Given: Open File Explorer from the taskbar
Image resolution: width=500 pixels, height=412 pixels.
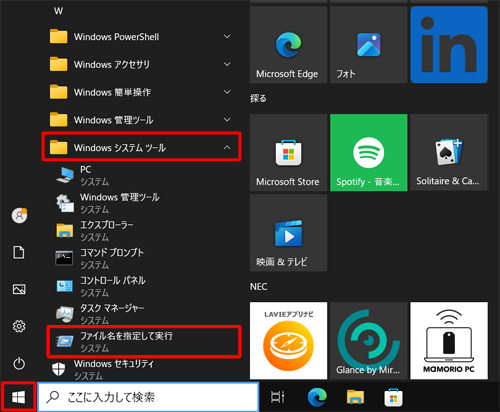Looking at the screenshot, I should (x=355, y=397).
